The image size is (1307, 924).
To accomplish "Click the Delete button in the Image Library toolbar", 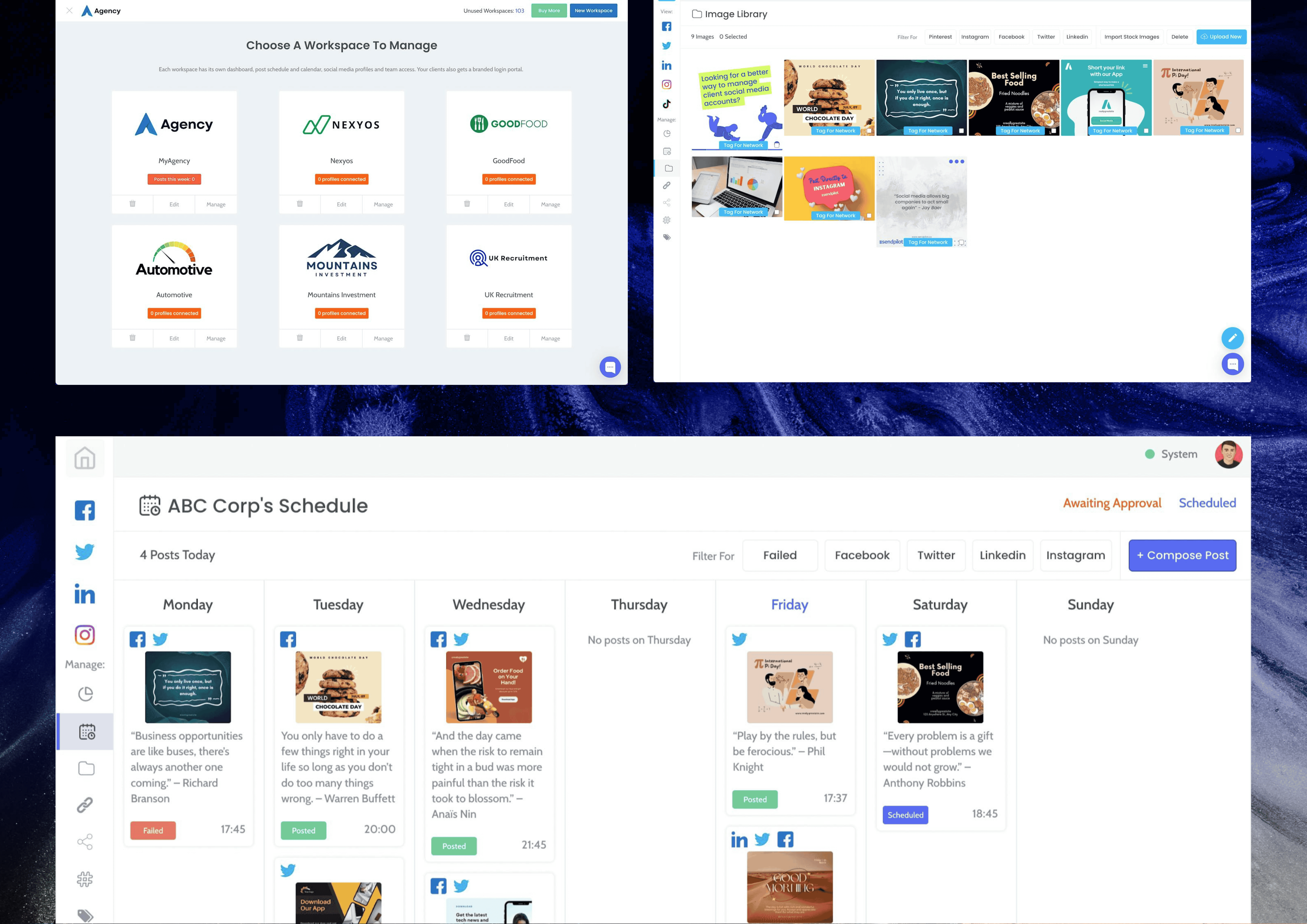I will click(x=1180, y=37).
